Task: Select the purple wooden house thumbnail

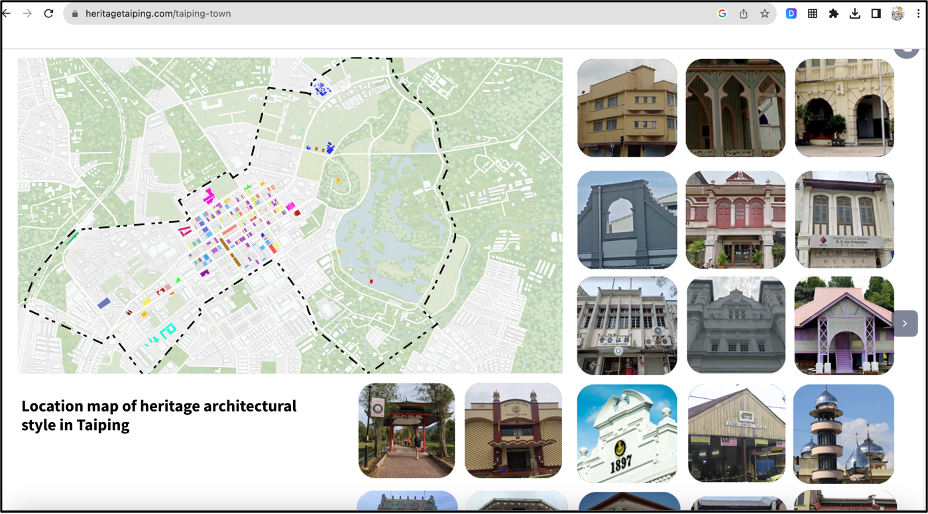Action: click(x=844, y=325)
